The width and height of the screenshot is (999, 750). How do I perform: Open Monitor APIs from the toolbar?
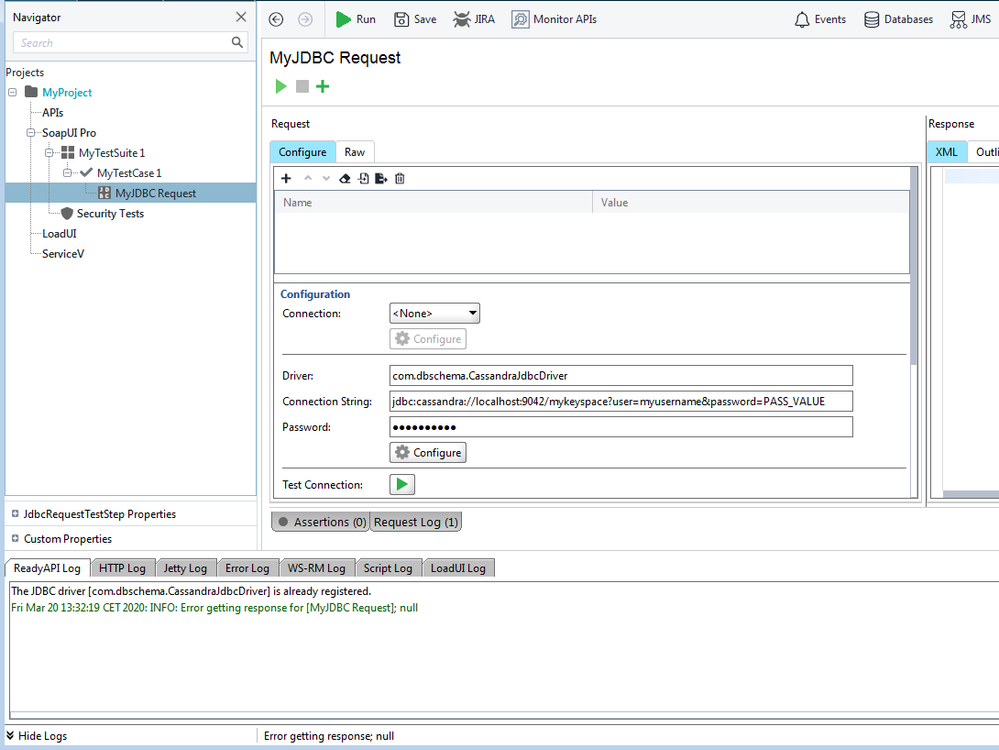[554, 19]
